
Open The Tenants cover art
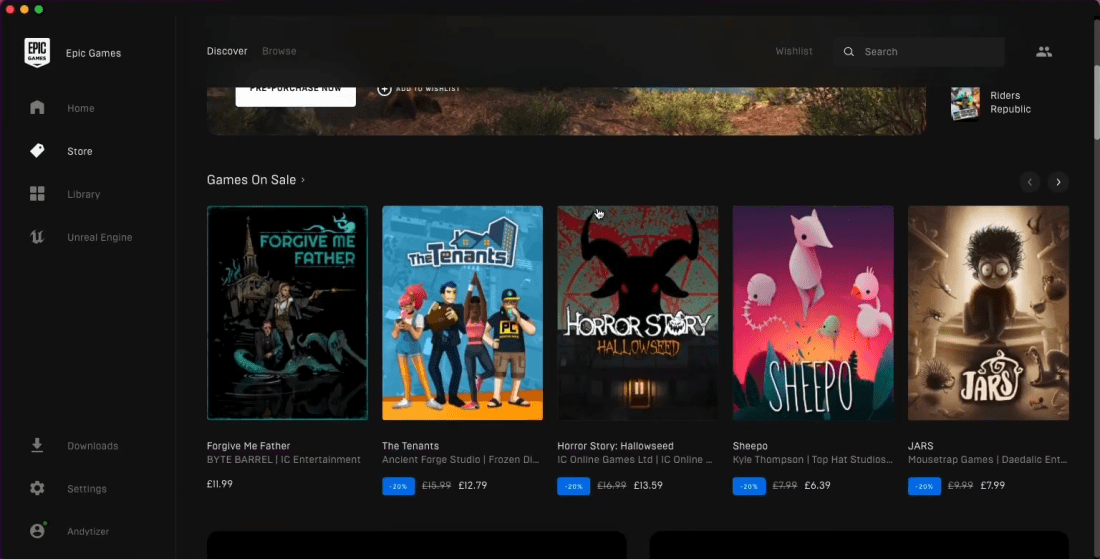click(x=462, y=313)
